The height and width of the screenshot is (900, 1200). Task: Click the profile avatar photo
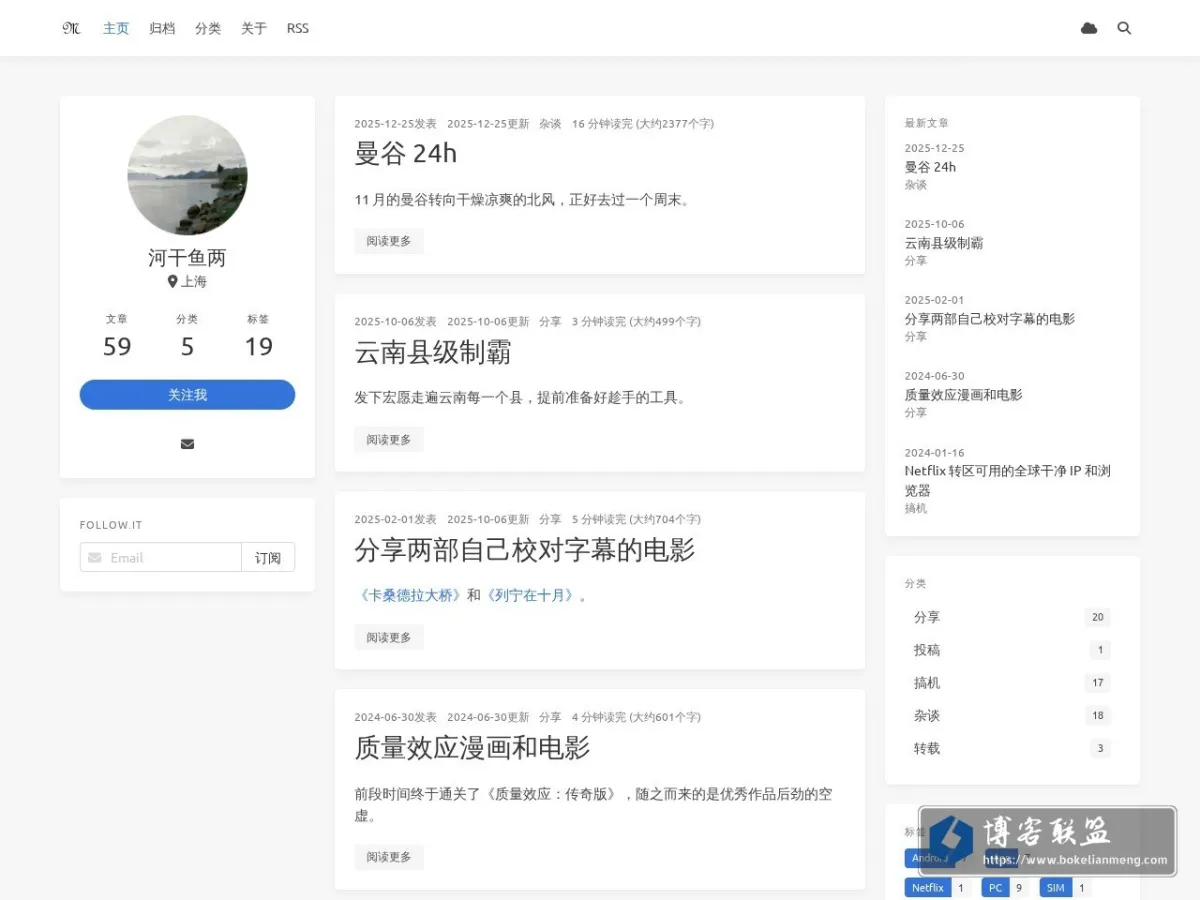click(187, 175)
